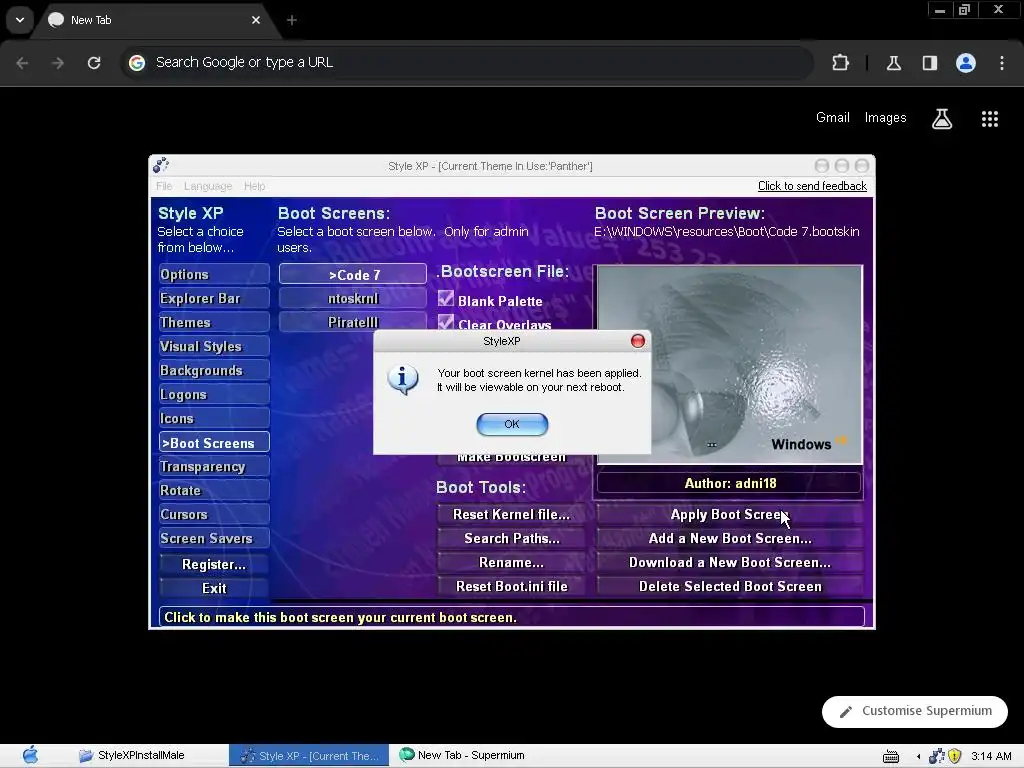Viewport: 1024px width, 768px height.
Task: Select the Code 7 boot screen
Action: (353, 274)
